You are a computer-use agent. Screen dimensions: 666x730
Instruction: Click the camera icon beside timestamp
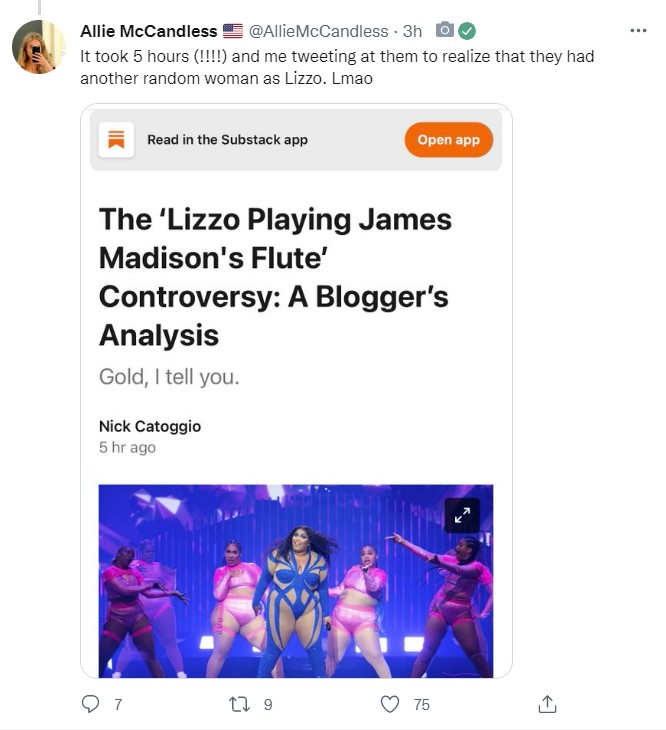tap(444, 30)
